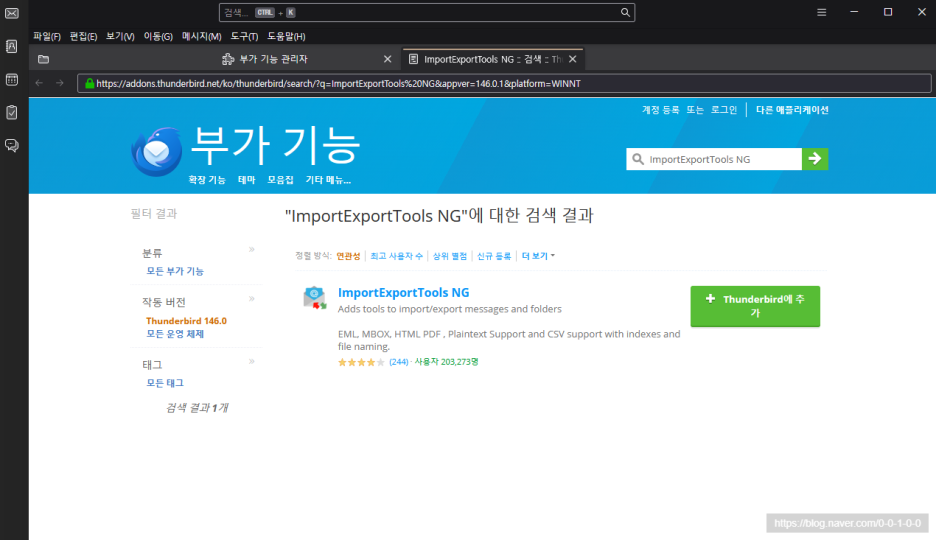Expand the 더 보기 sort dropdown
936x540 pixels.
coord(538,256)
